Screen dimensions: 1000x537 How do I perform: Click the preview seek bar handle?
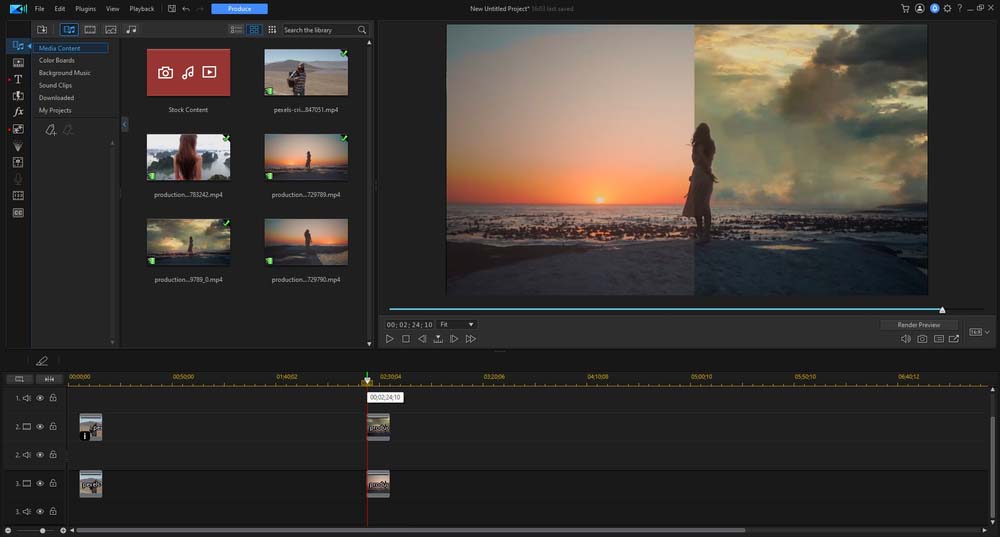coord(942,310)
